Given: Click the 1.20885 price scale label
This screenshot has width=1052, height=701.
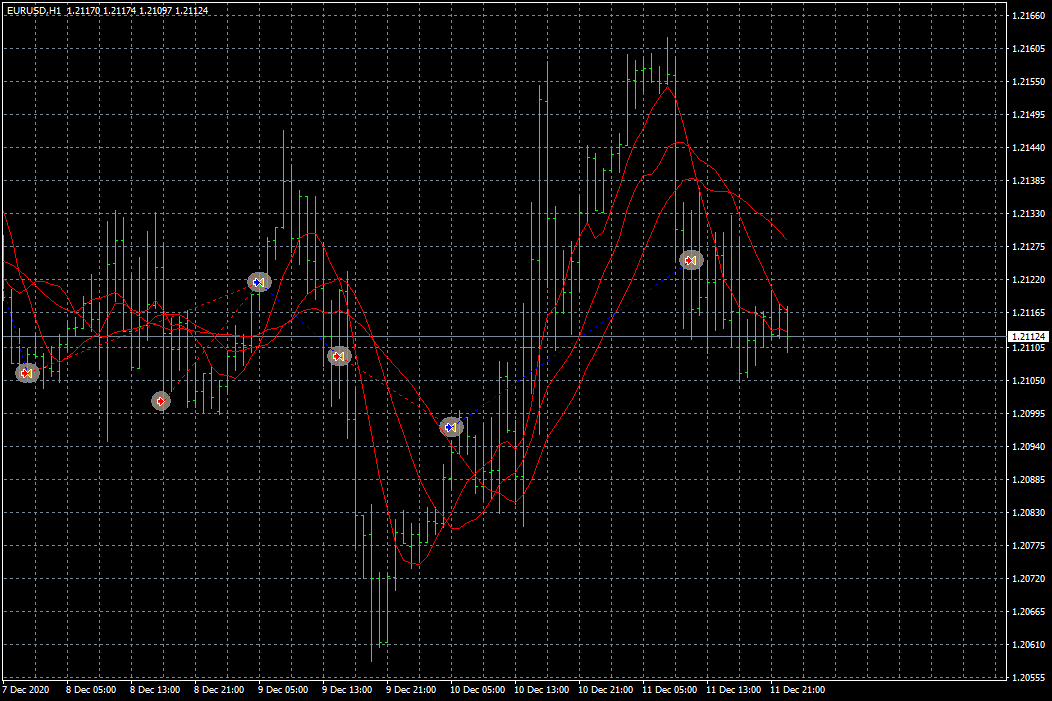Looking at the screenshot, I should pos(1029,479).
